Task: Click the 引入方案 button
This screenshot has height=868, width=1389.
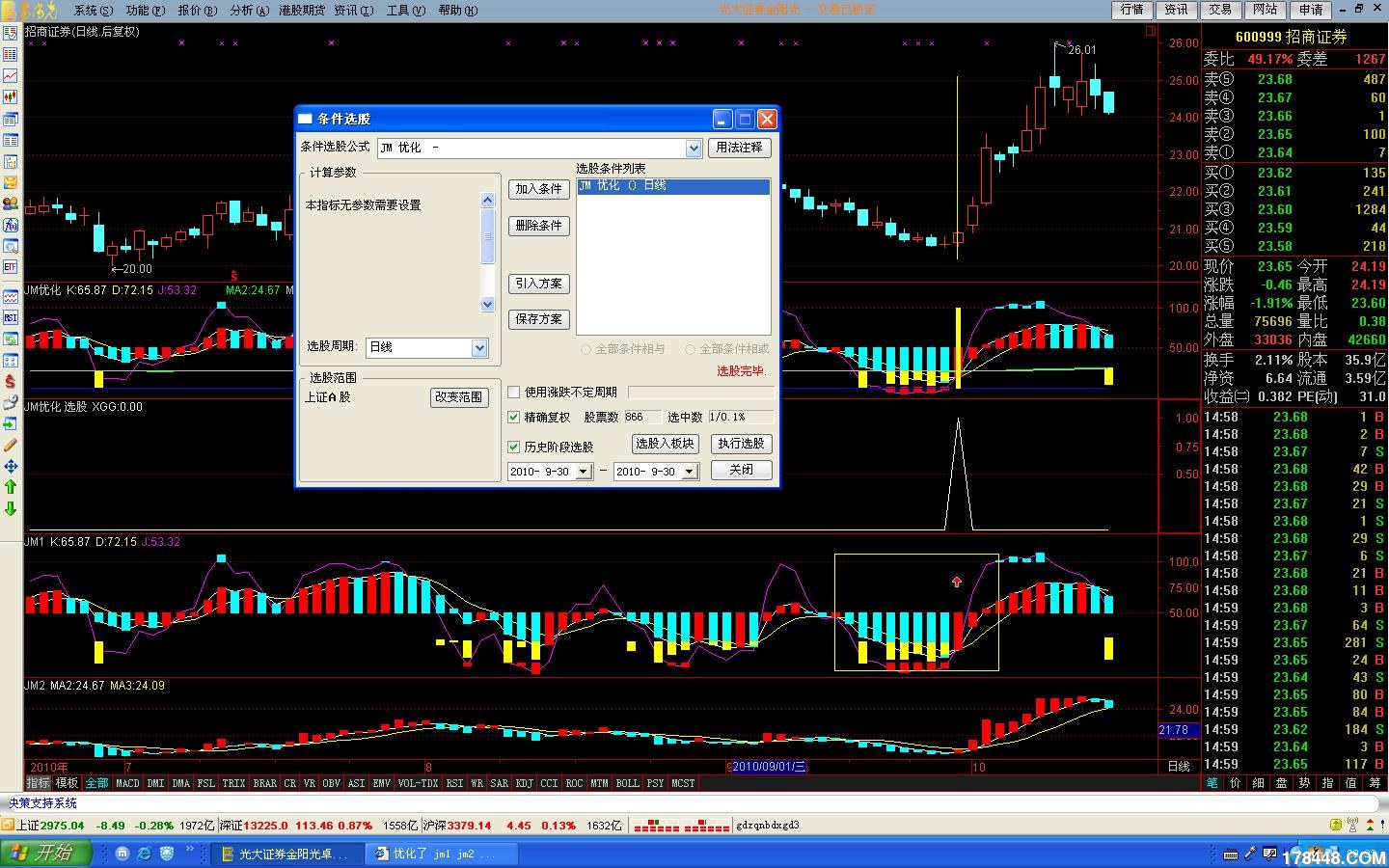Action: (x=538, y=284)
